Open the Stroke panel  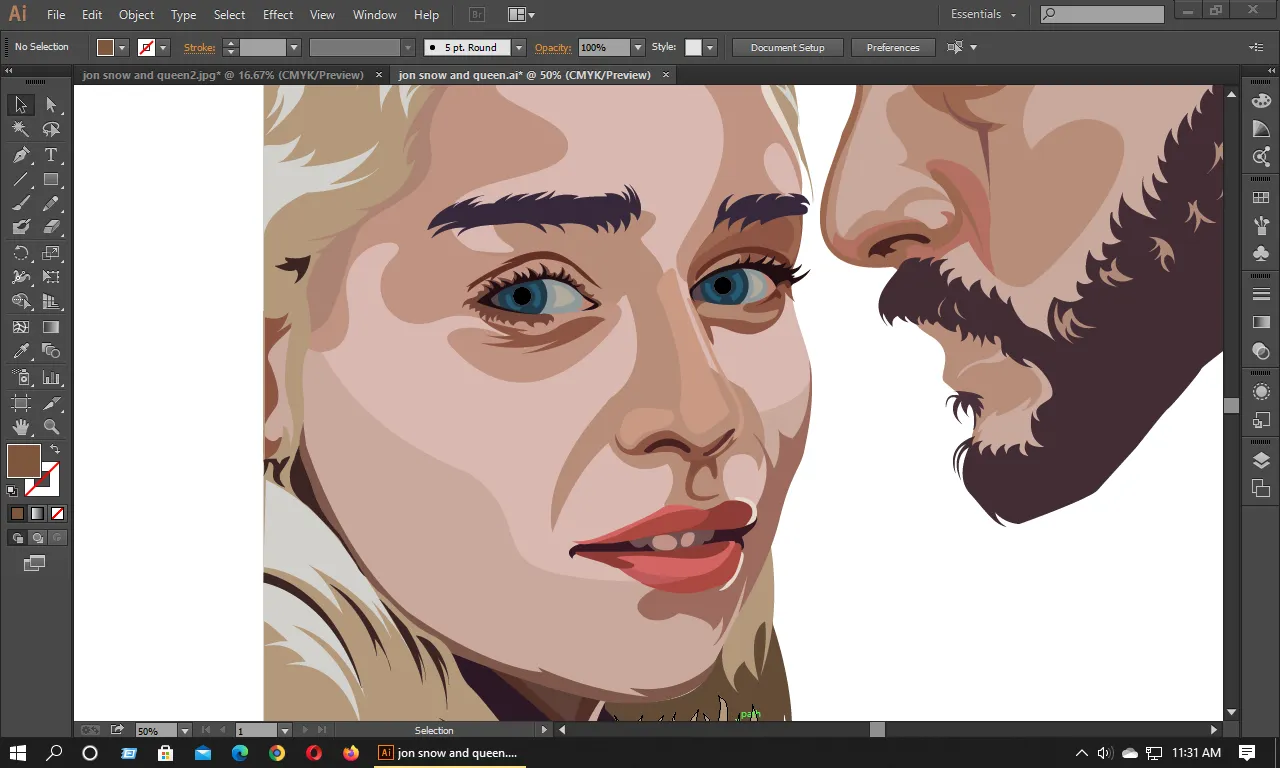click(1261, 295)
